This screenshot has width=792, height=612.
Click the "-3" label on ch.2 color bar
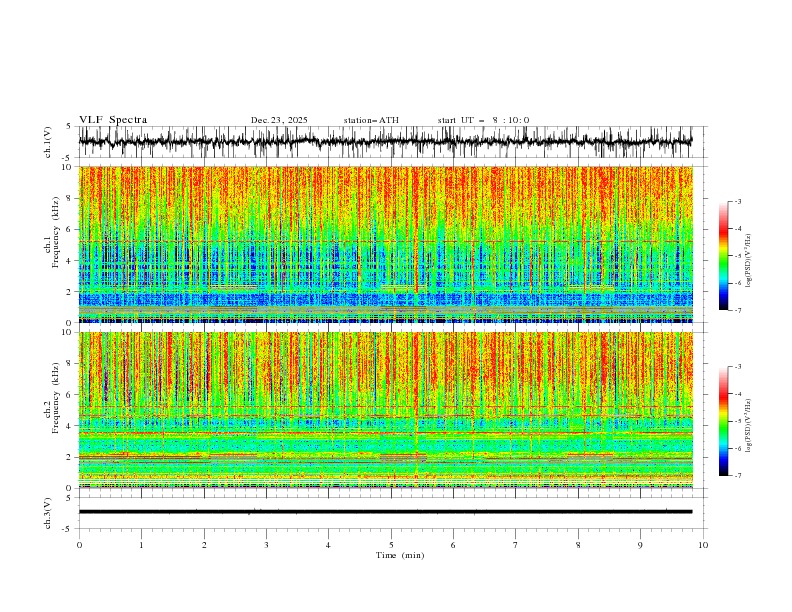click(x=738, y=367)
